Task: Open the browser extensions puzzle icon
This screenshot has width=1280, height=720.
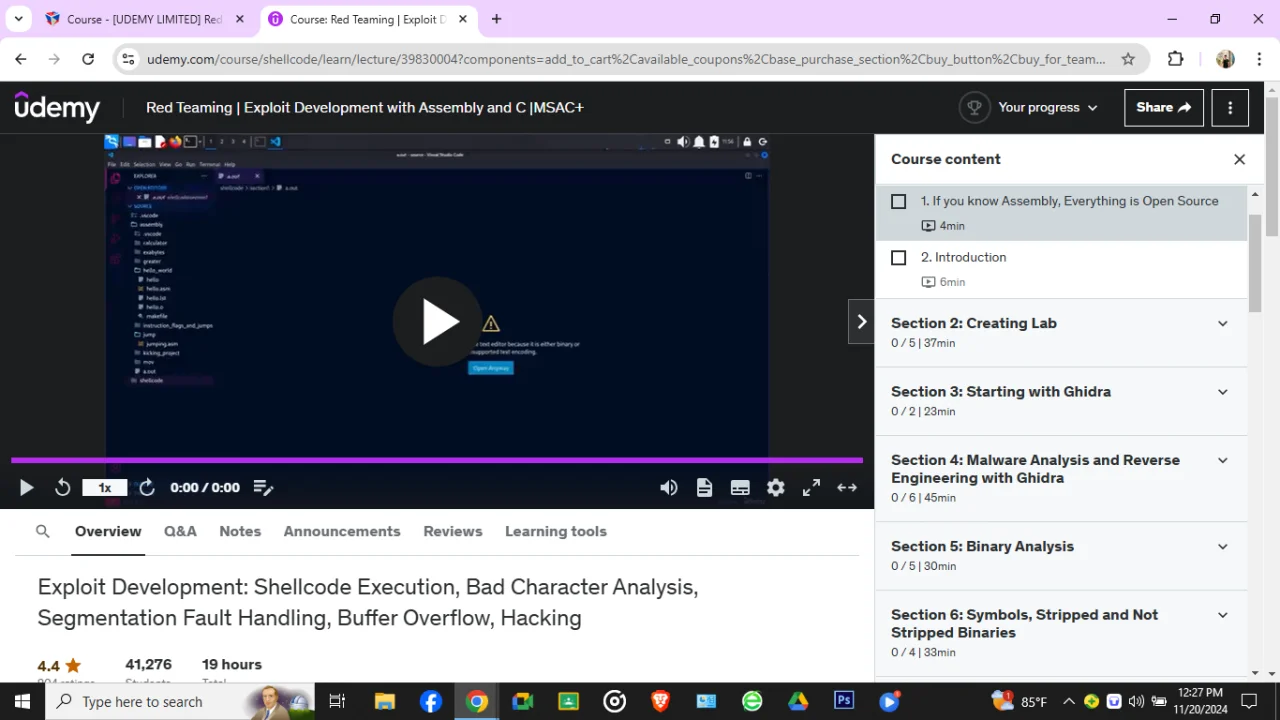Action: [1176, 59]
